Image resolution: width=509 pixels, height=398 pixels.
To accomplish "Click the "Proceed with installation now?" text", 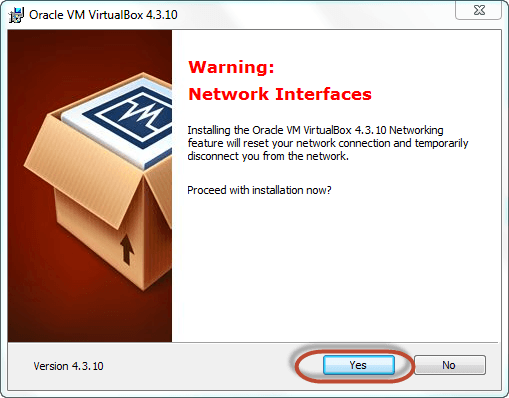I will [x=259, y=190].
